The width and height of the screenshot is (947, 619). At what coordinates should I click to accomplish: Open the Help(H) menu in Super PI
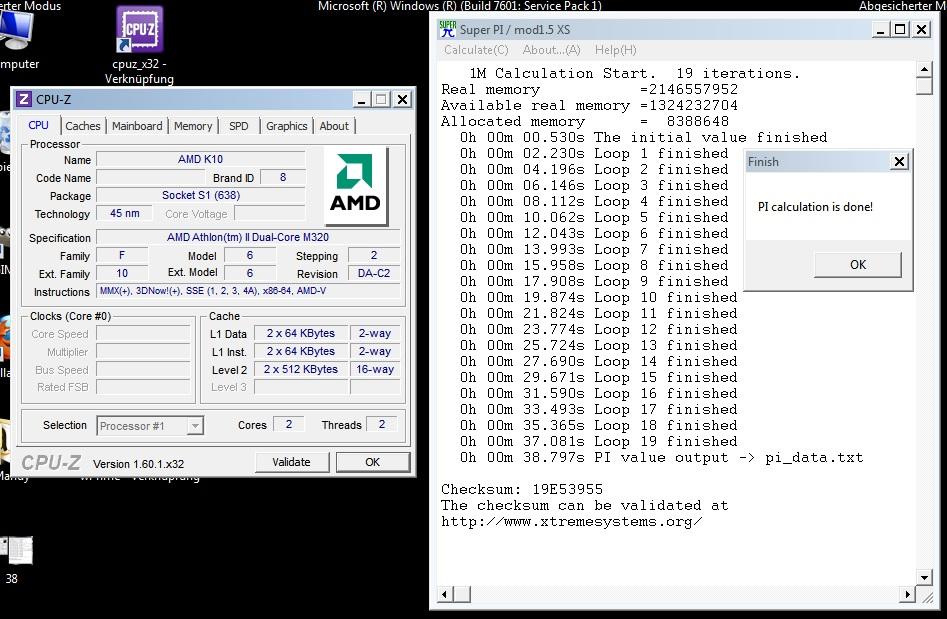tap(615, 50)
